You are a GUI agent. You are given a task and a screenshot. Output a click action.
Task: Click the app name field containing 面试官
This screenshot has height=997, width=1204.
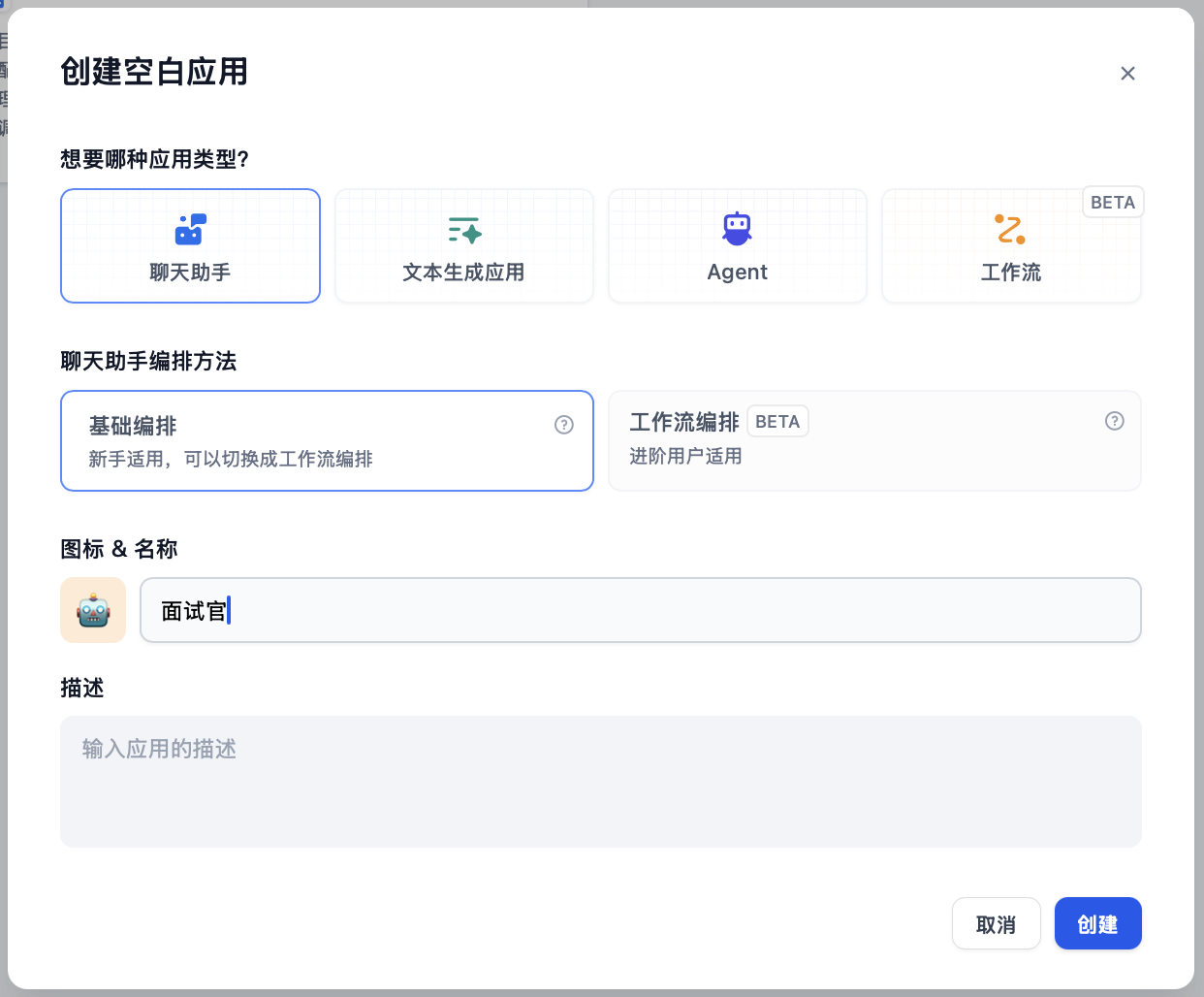click(x=640, y=610)
